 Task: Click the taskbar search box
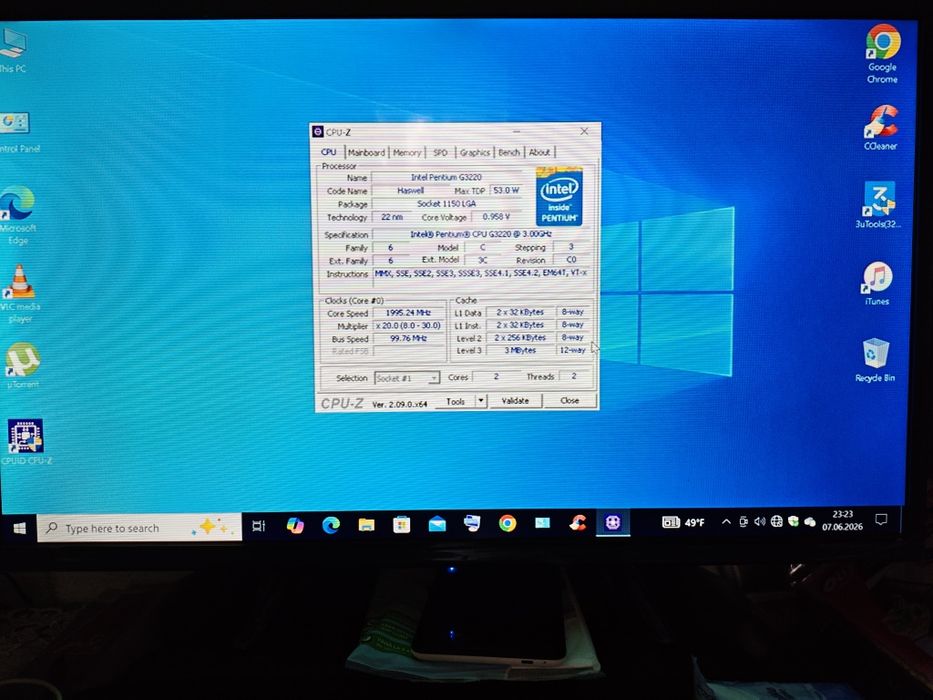pos(139,527)
